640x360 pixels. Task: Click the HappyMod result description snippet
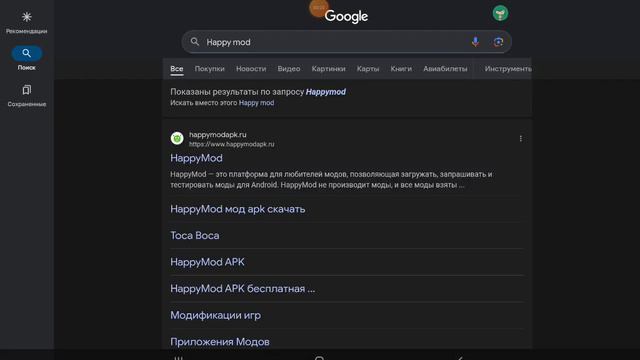point(331,180)
